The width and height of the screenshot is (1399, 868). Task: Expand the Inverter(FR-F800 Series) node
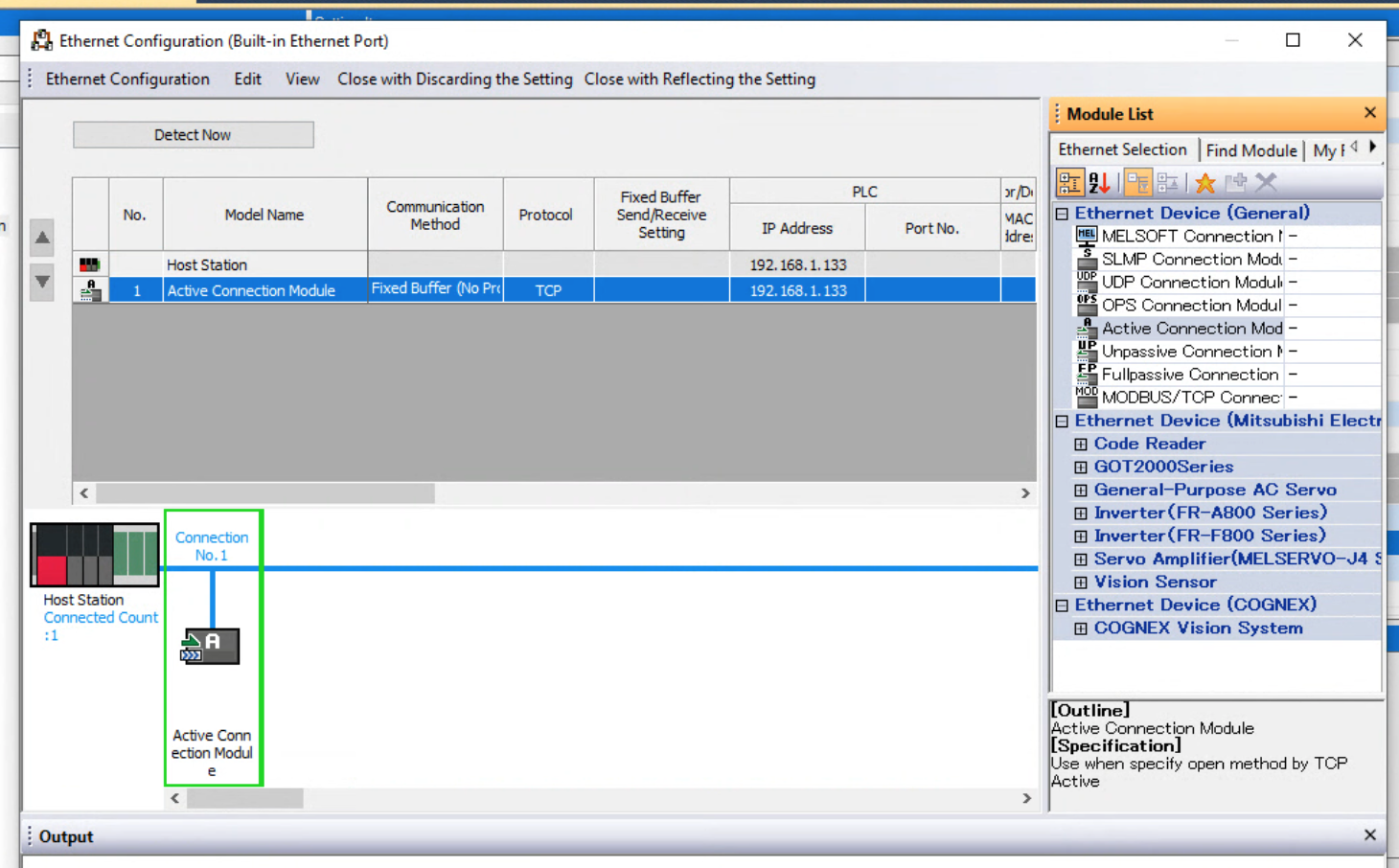1081,536
